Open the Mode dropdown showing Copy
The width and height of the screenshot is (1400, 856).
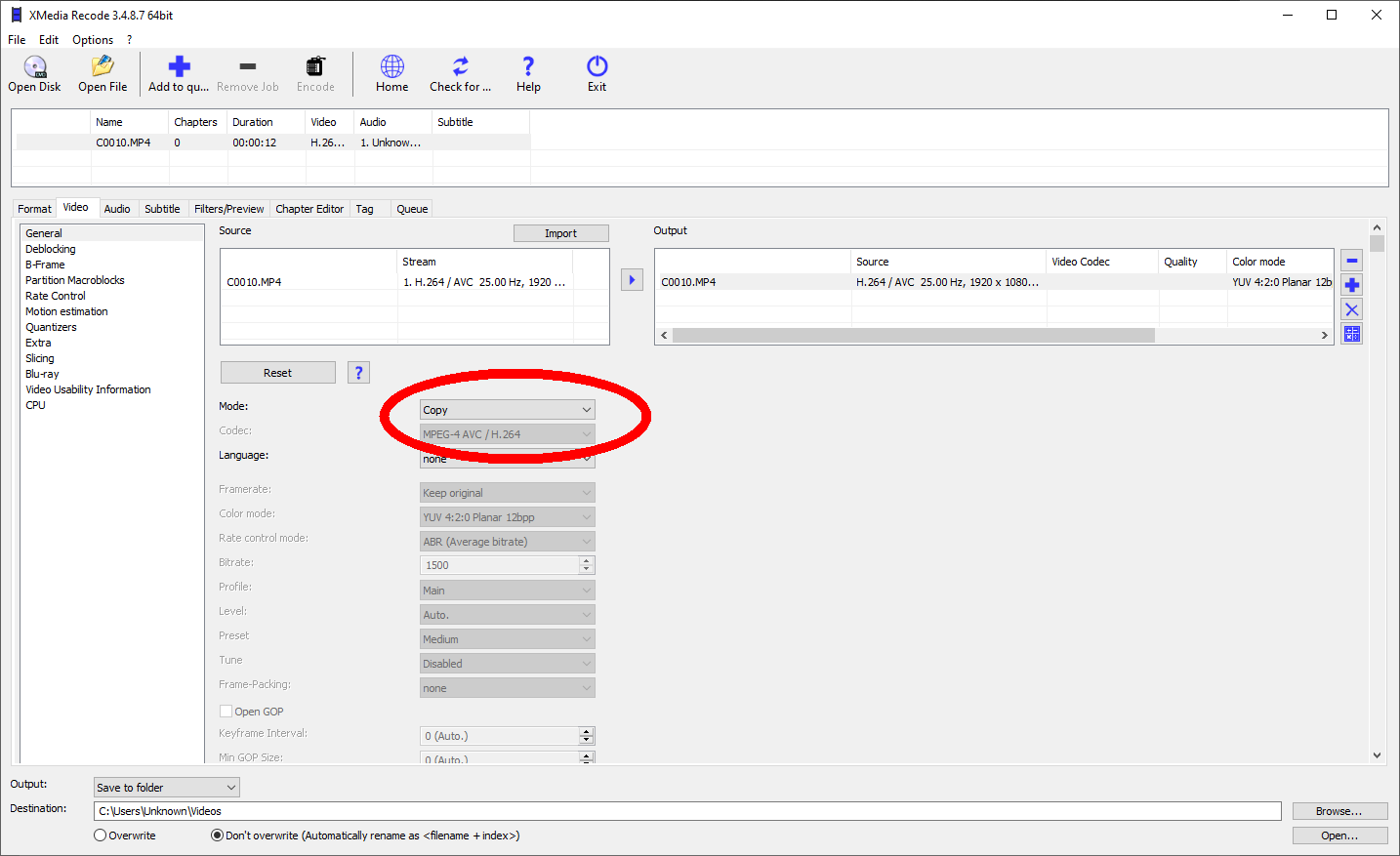click(x=507, y=410)
